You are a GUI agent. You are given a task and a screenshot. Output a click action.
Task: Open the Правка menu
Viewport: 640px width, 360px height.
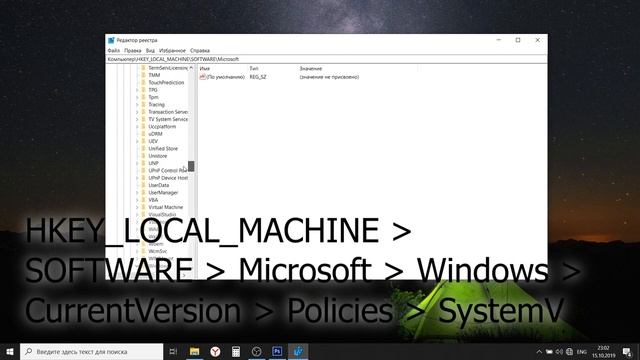pos(133,51)
